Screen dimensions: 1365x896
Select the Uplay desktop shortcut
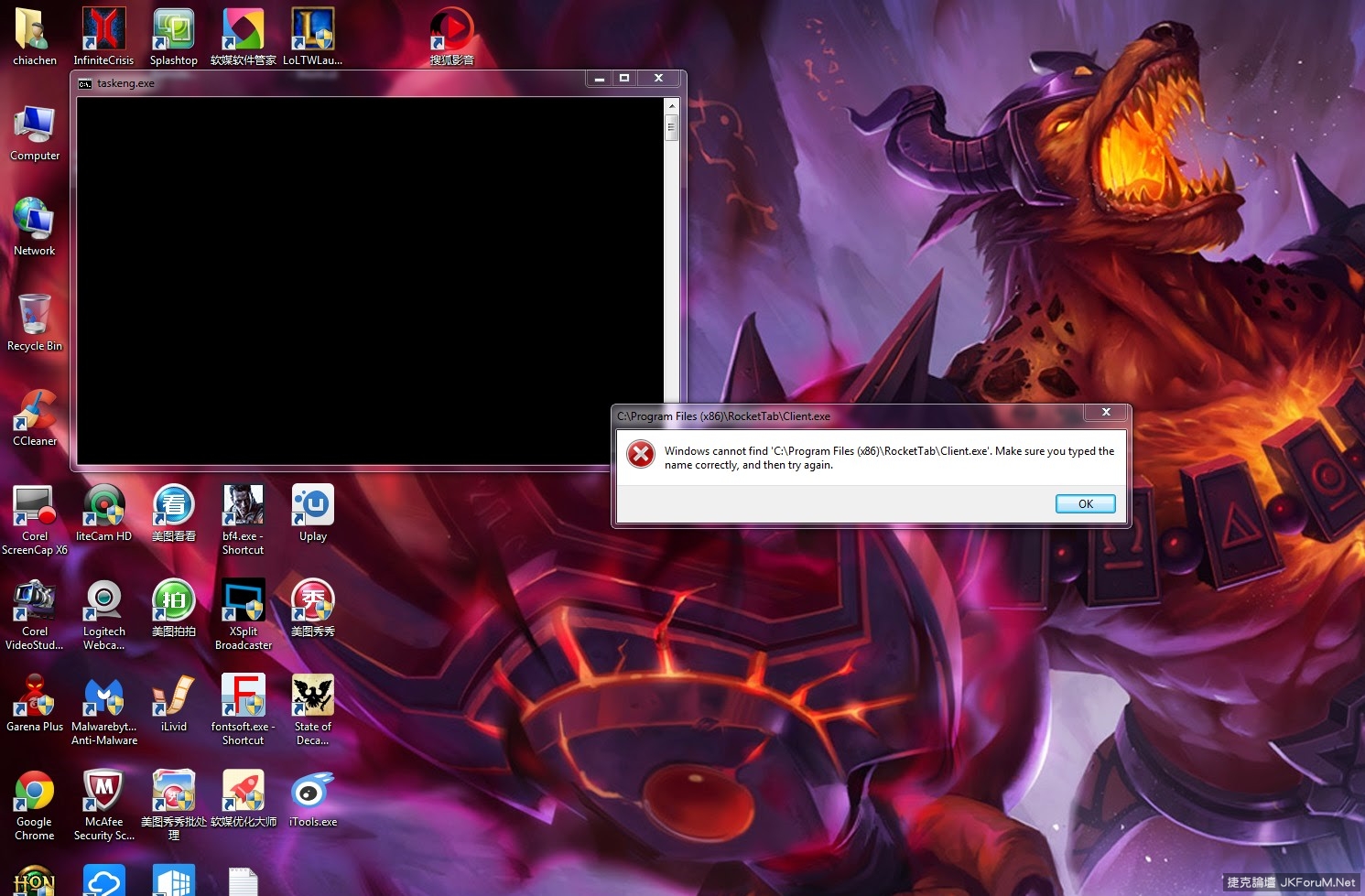coord(313,506)
